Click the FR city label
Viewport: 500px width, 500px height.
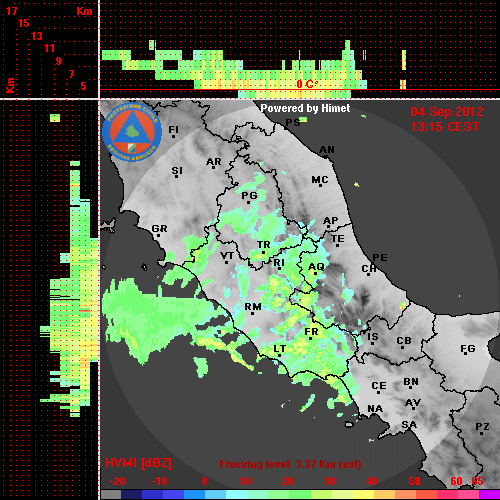point(311,332)
